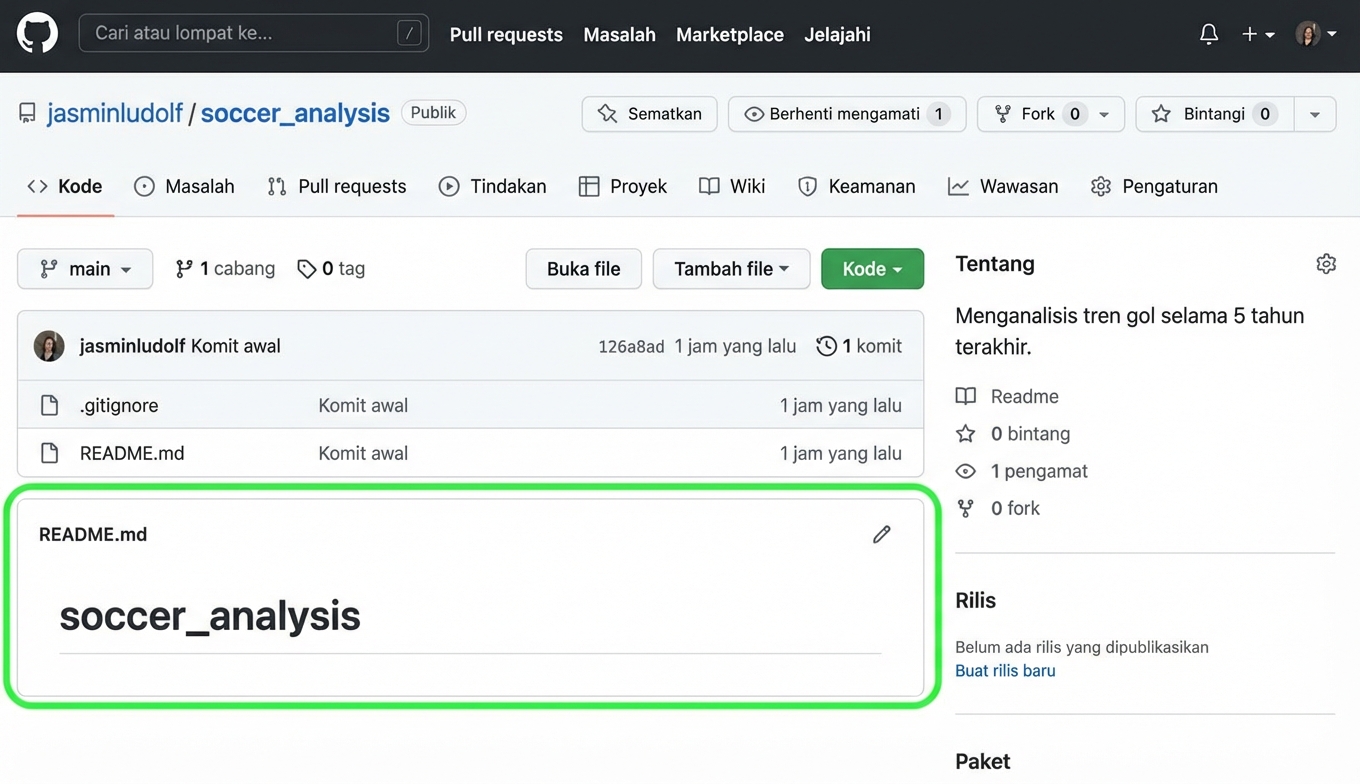Click the Buka file button

tap(583, 269)
